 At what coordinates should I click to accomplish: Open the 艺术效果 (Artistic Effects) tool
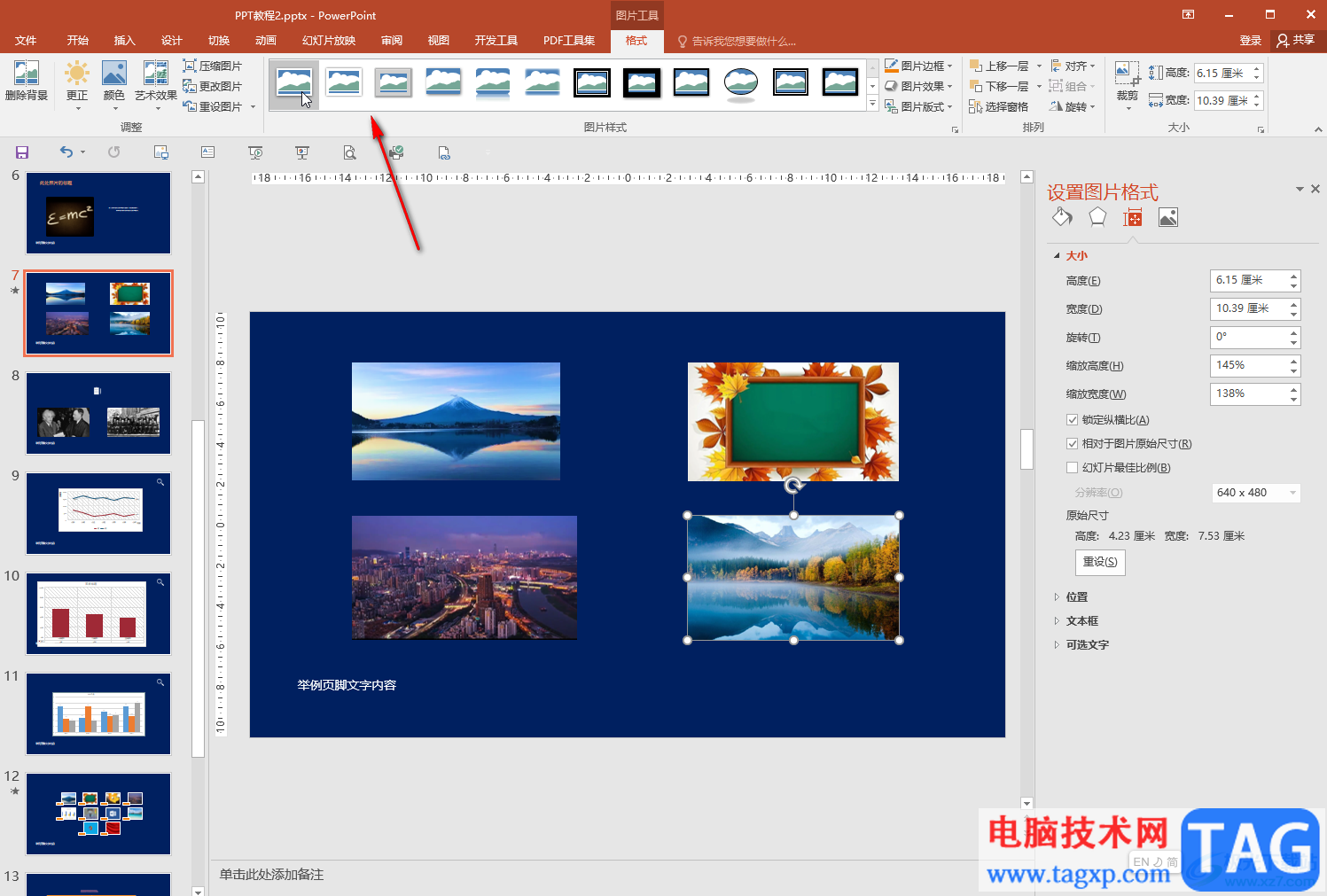point(156,85)
